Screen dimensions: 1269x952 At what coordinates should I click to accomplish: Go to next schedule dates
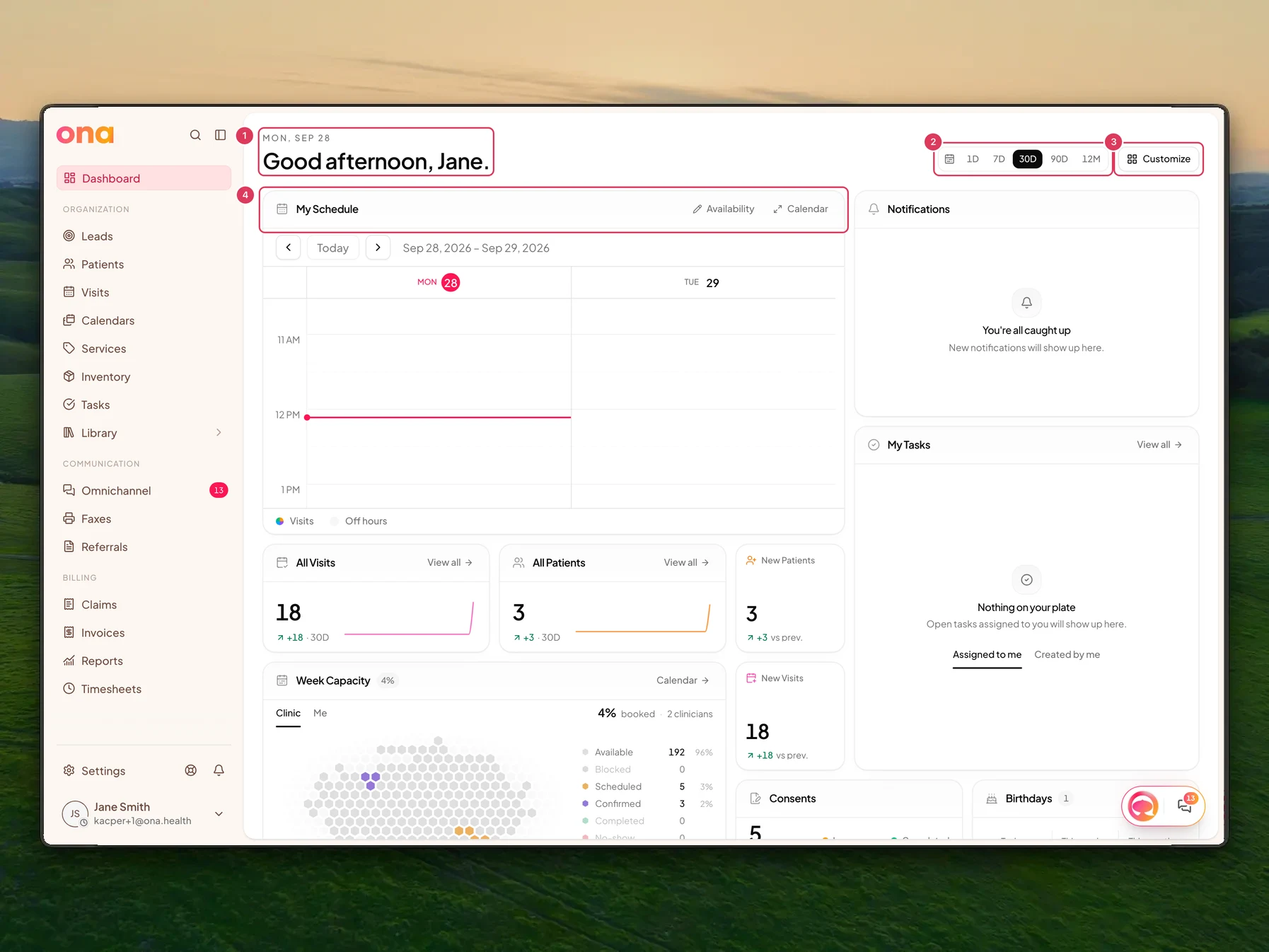378,248
